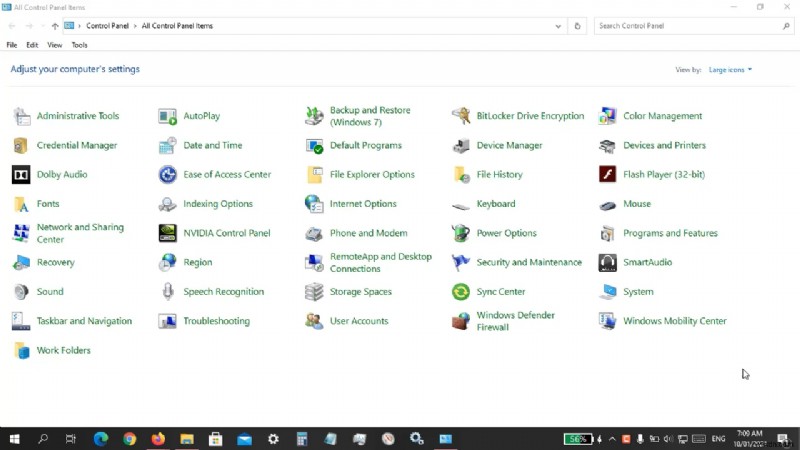This screenshot has height=450, width=800.
Task: Open the recent locations dropdown near navigation arrows
Action: 42,26
